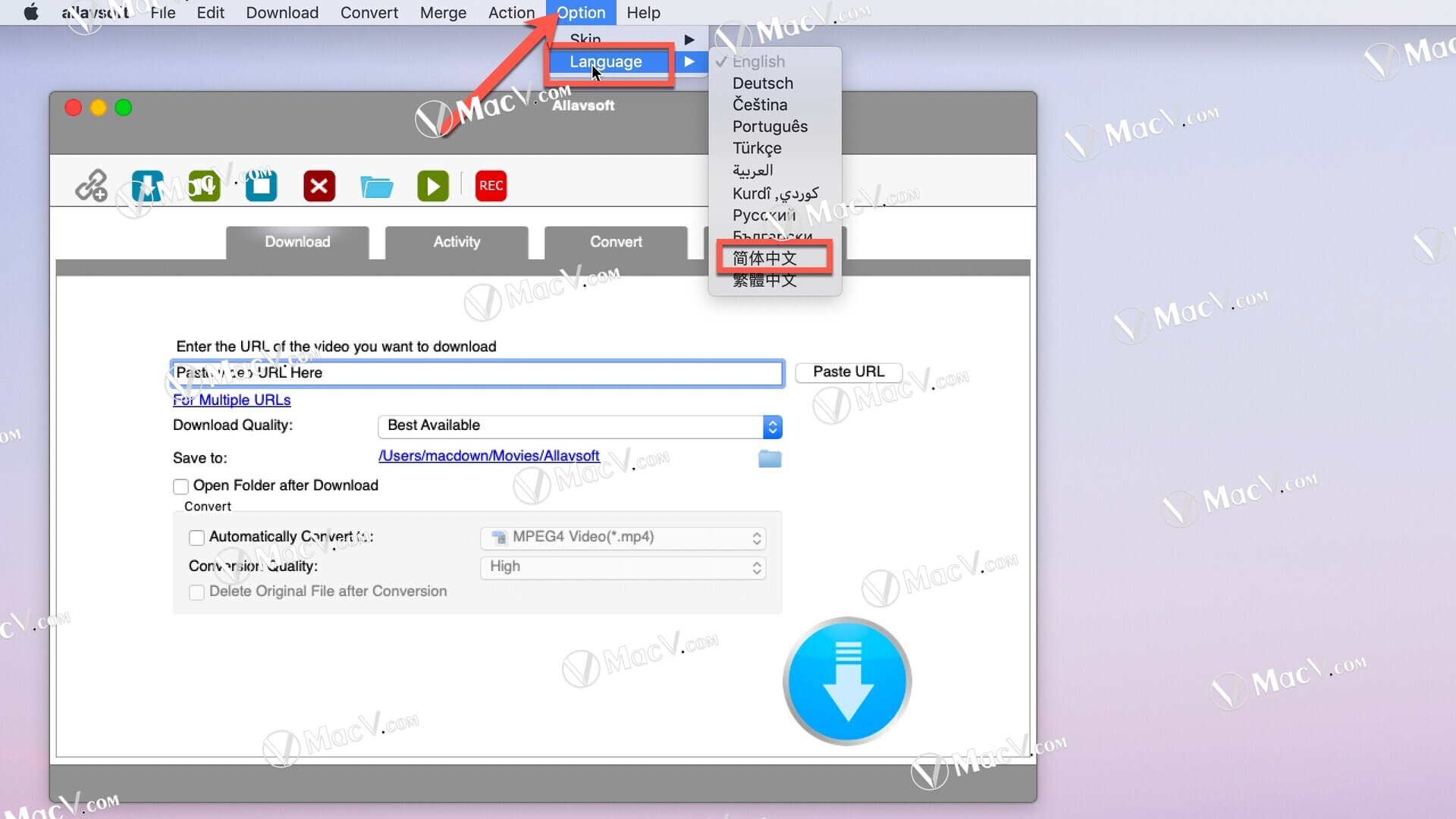The image size is (1456, 819).
Task: Enable Open Folder after Download checkbox
Action: click(x=180, y=485)
